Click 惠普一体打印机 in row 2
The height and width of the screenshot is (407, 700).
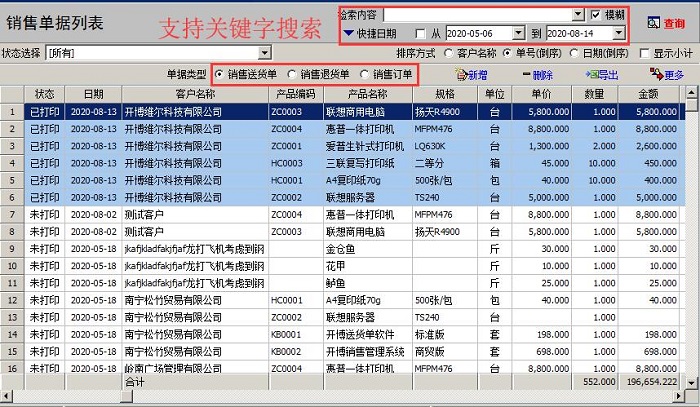point(360,129)
